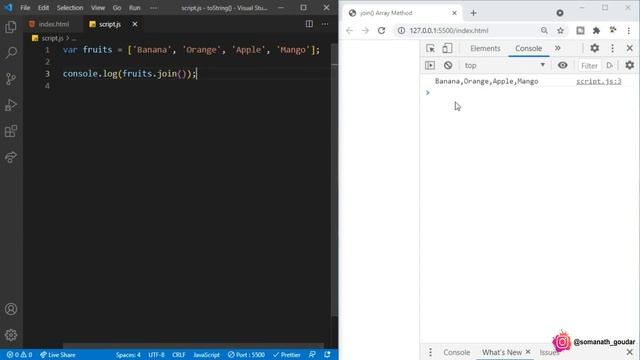
Task: Create live expression with eye icon
Action: (562, 65)
